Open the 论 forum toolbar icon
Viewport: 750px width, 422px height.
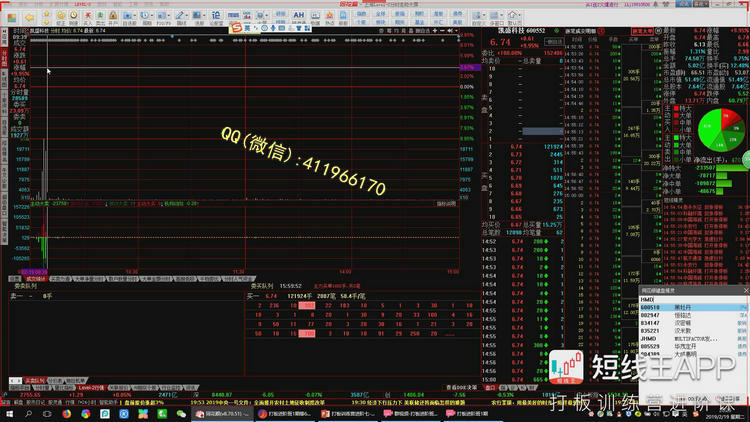click(216, 18)
